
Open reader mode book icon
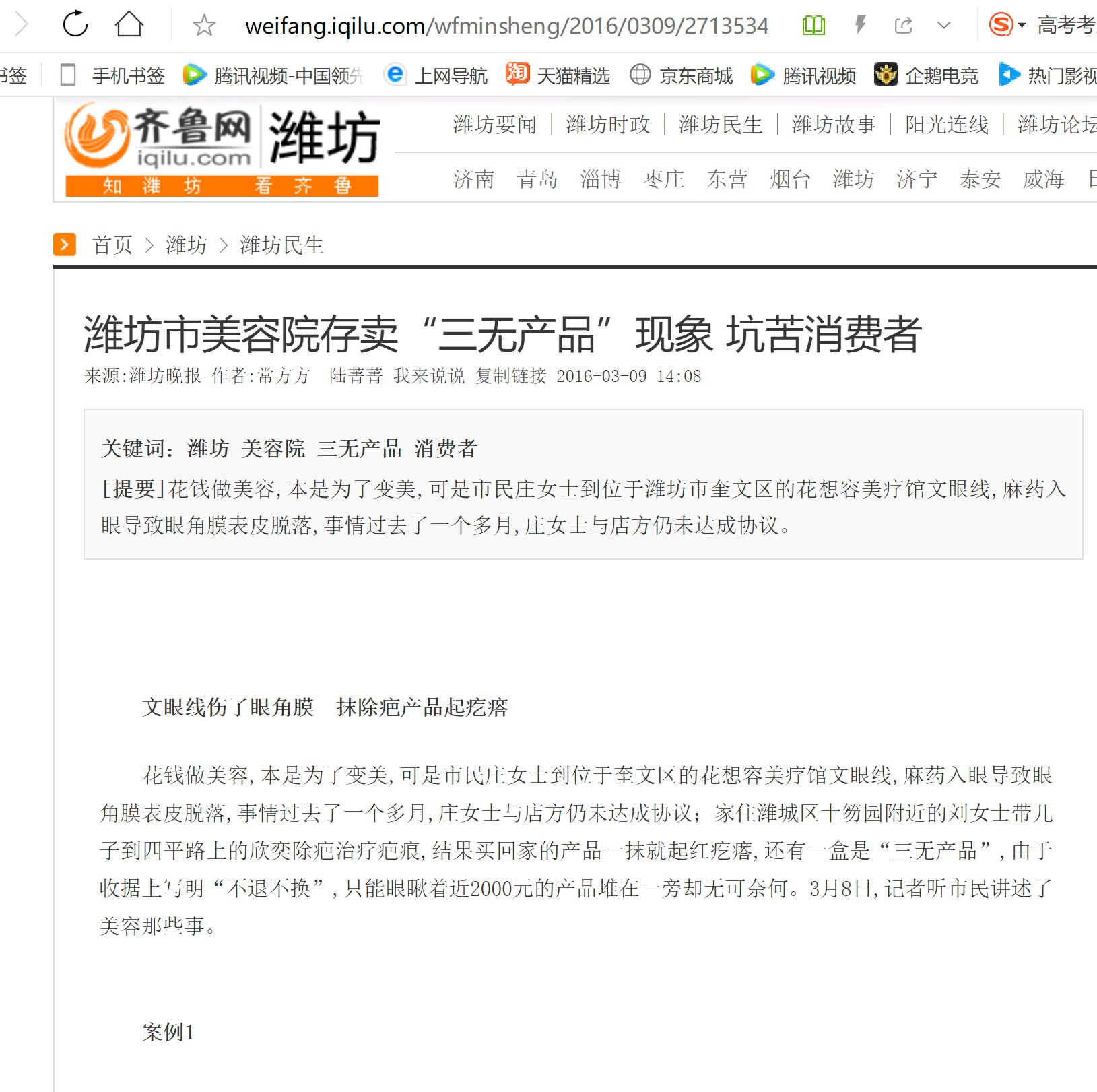coord(813,26)
